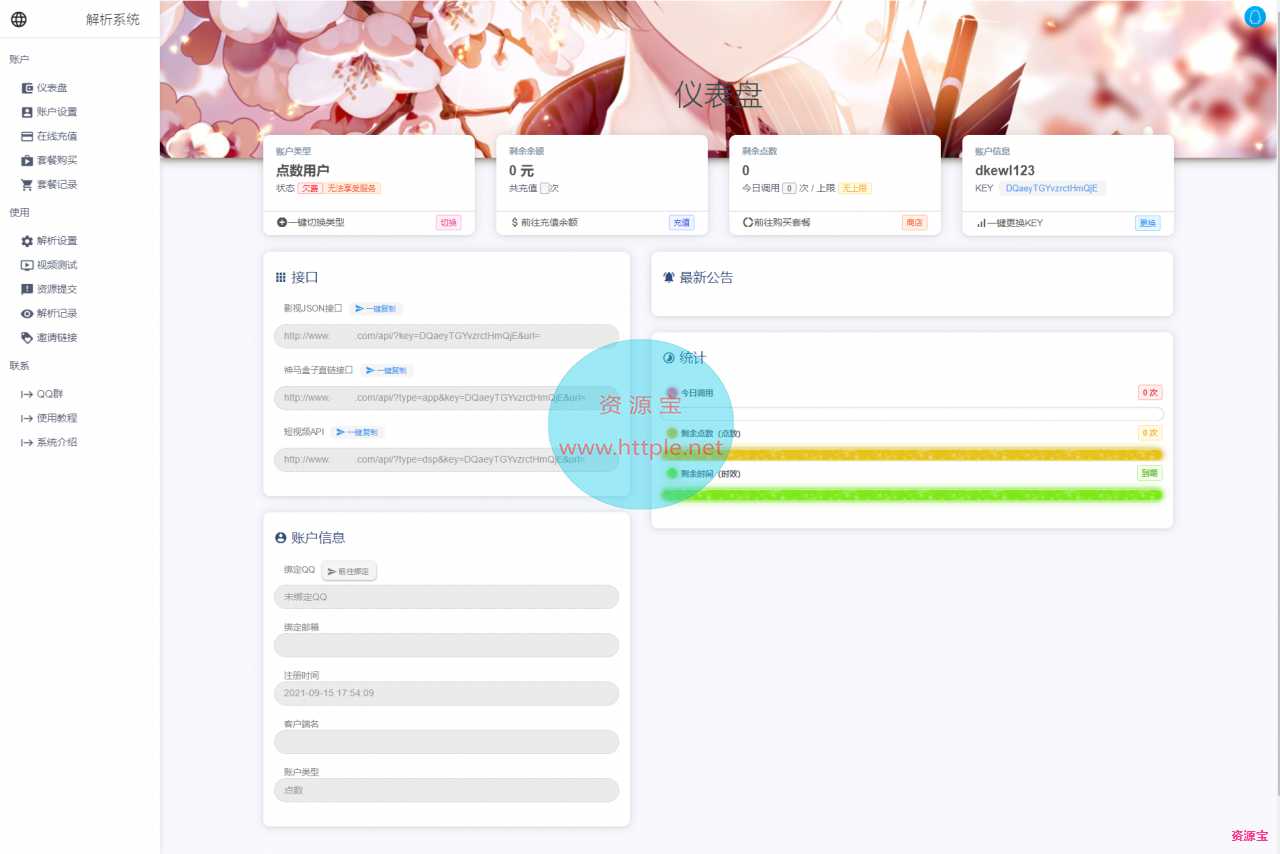This screenshot has height=854, width=1280.
Task: Click the user icon next to 账户信息 heading
Action: point(281,538)
